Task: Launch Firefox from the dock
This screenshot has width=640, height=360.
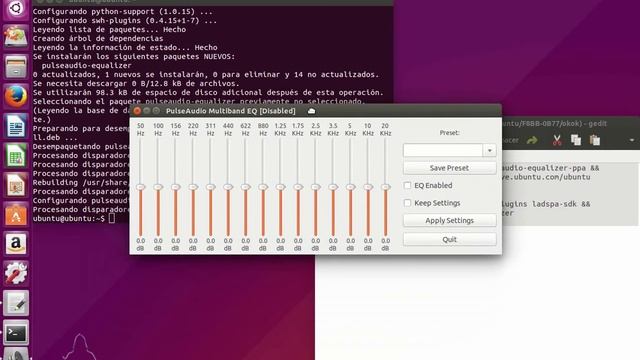Action: coord(16,96)
